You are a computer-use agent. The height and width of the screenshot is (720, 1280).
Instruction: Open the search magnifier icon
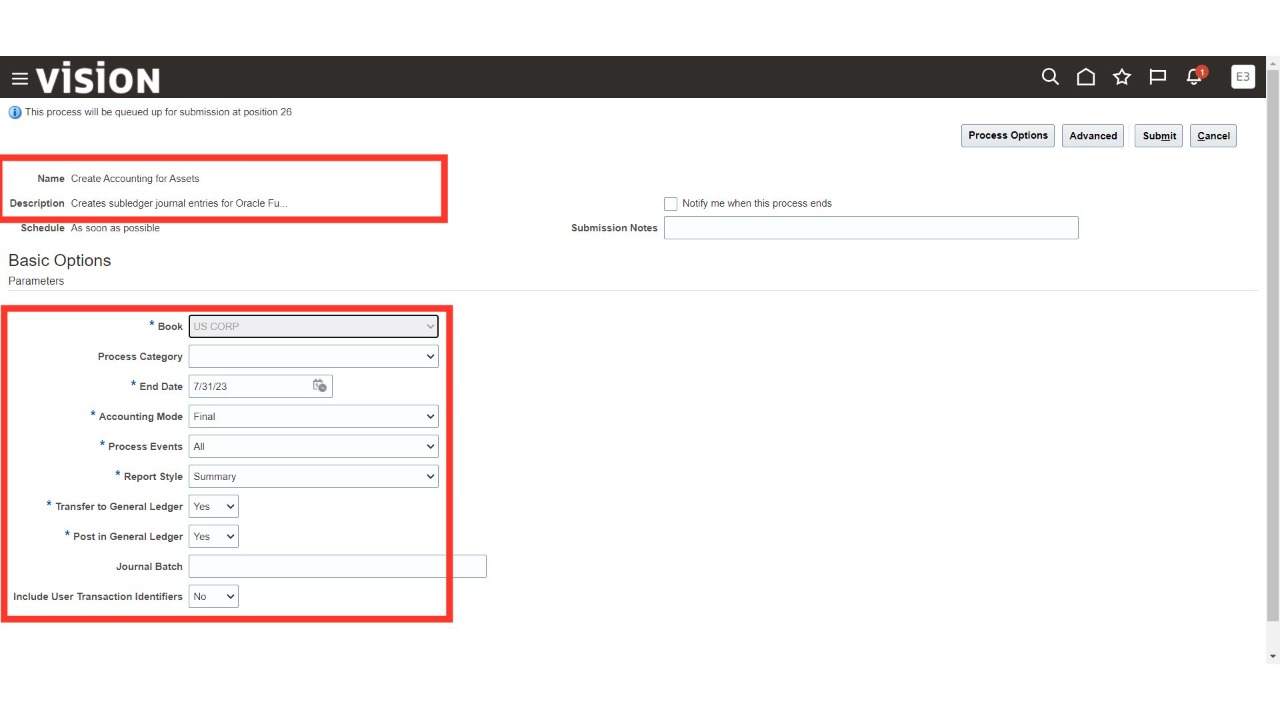[x=1050, y=77]
